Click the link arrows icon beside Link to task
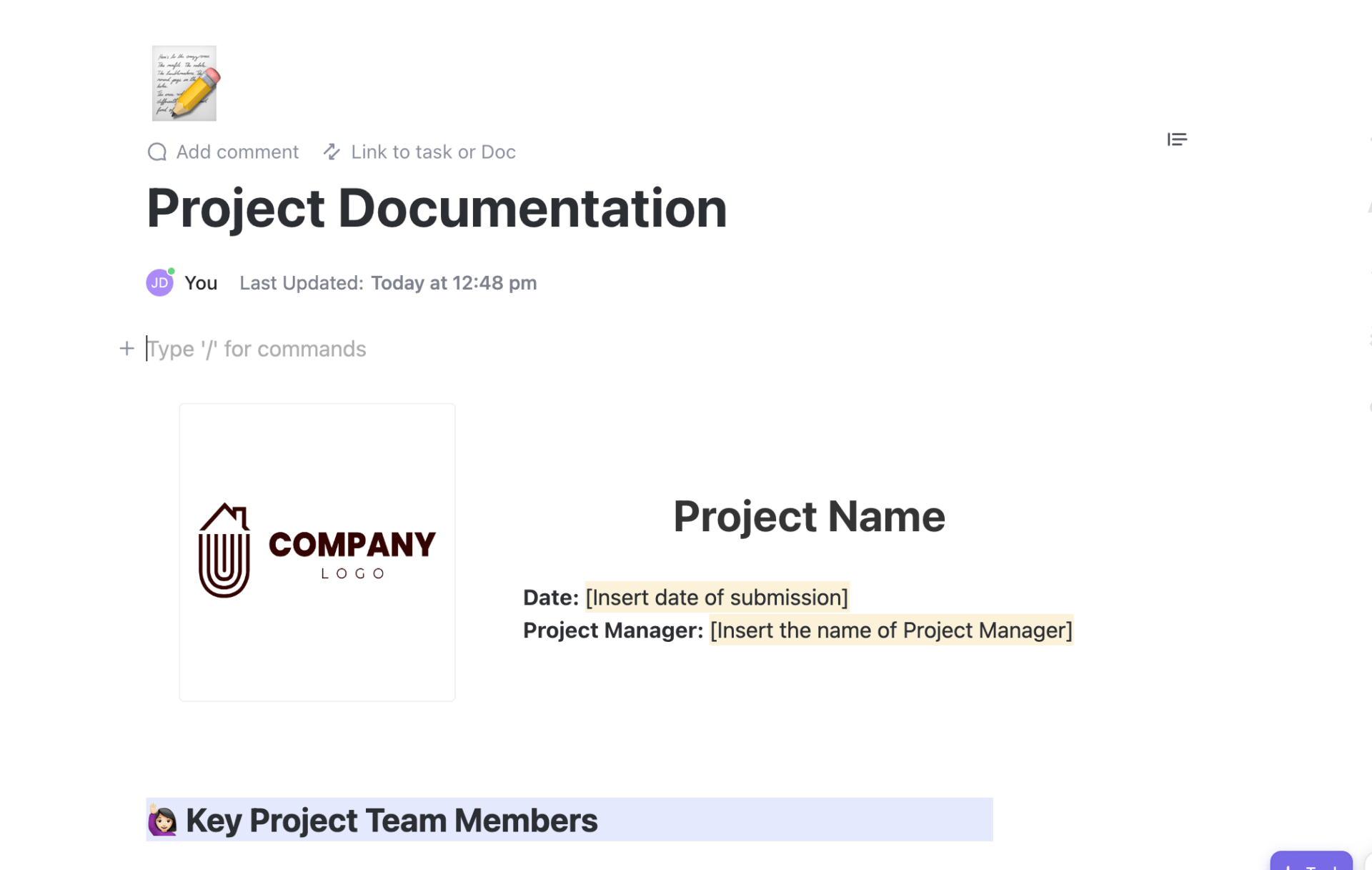The width and height of the screenshot is (1372, 870). (332, 152)
